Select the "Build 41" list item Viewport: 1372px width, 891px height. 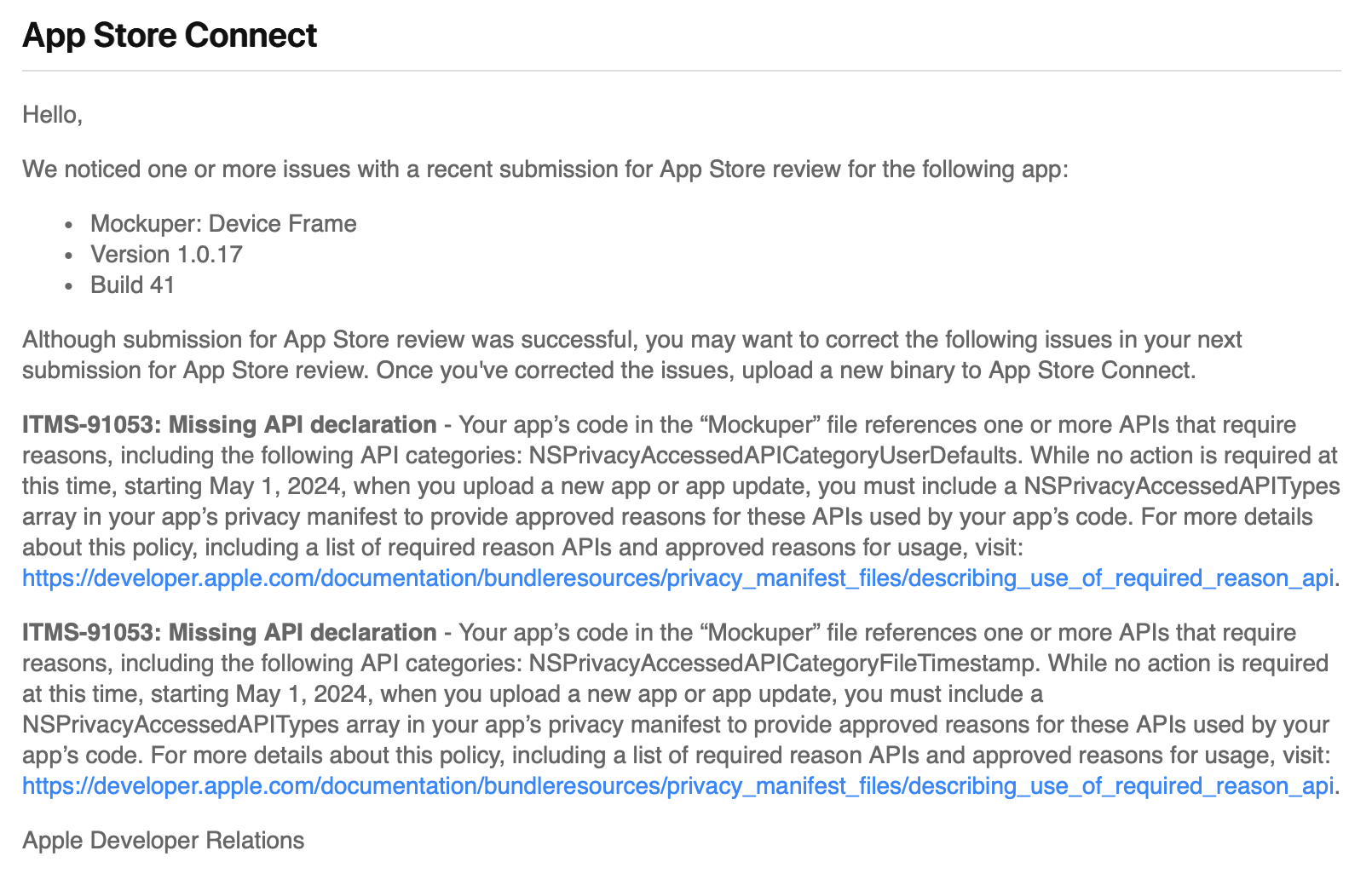point(132,285)
